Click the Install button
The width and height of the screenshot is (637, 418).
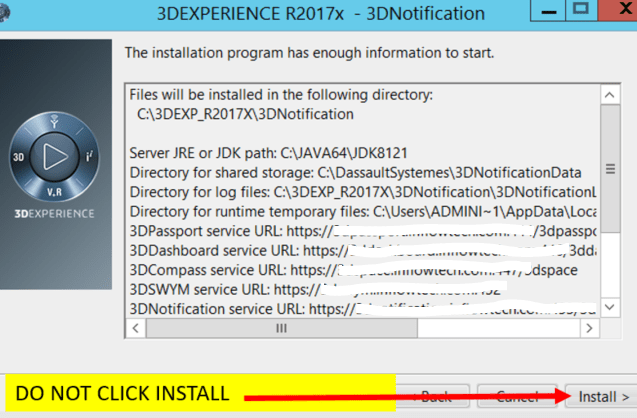point(601,396)
